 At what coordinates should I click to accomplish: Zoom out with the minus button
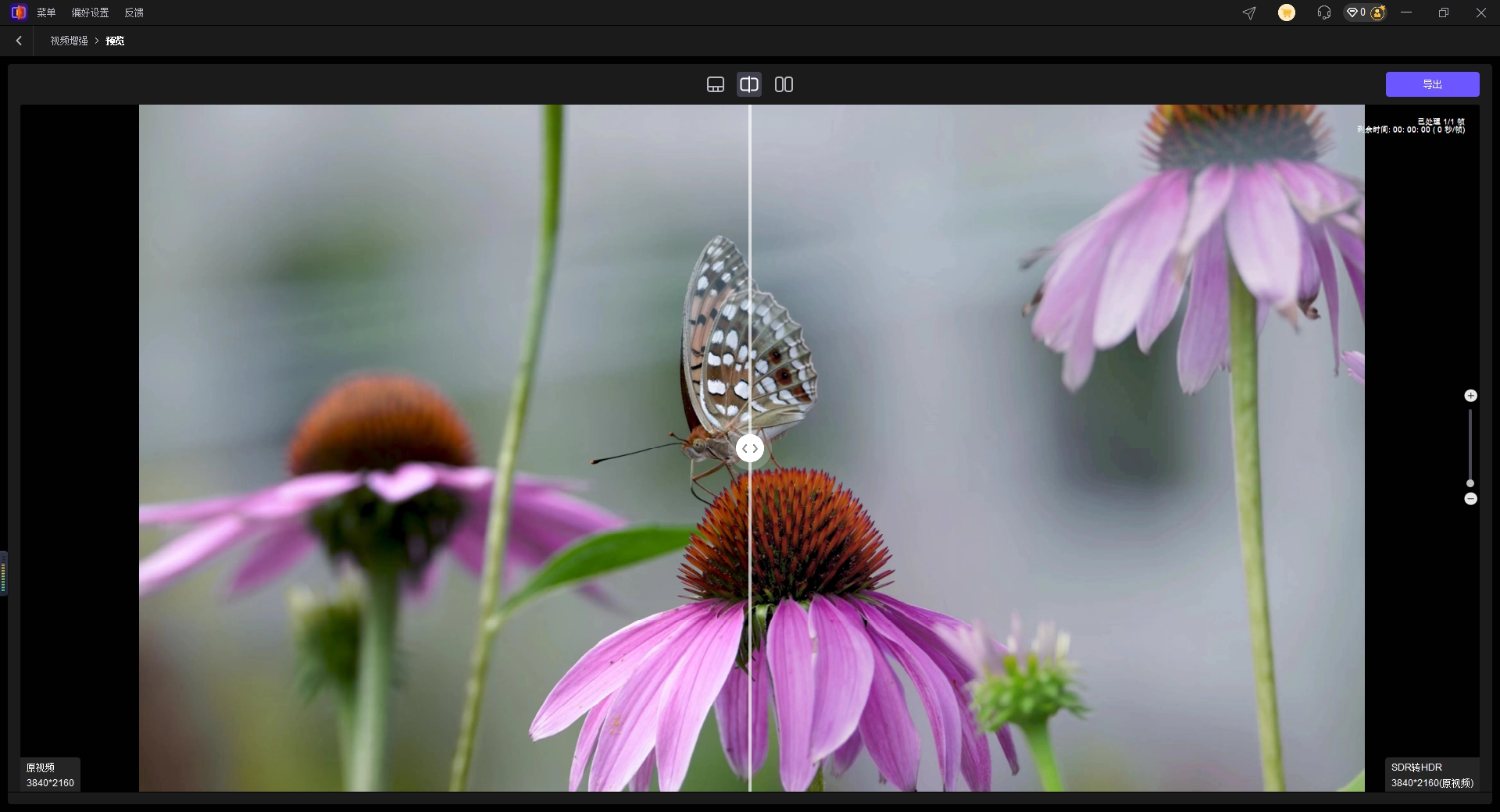(1470, 499)
